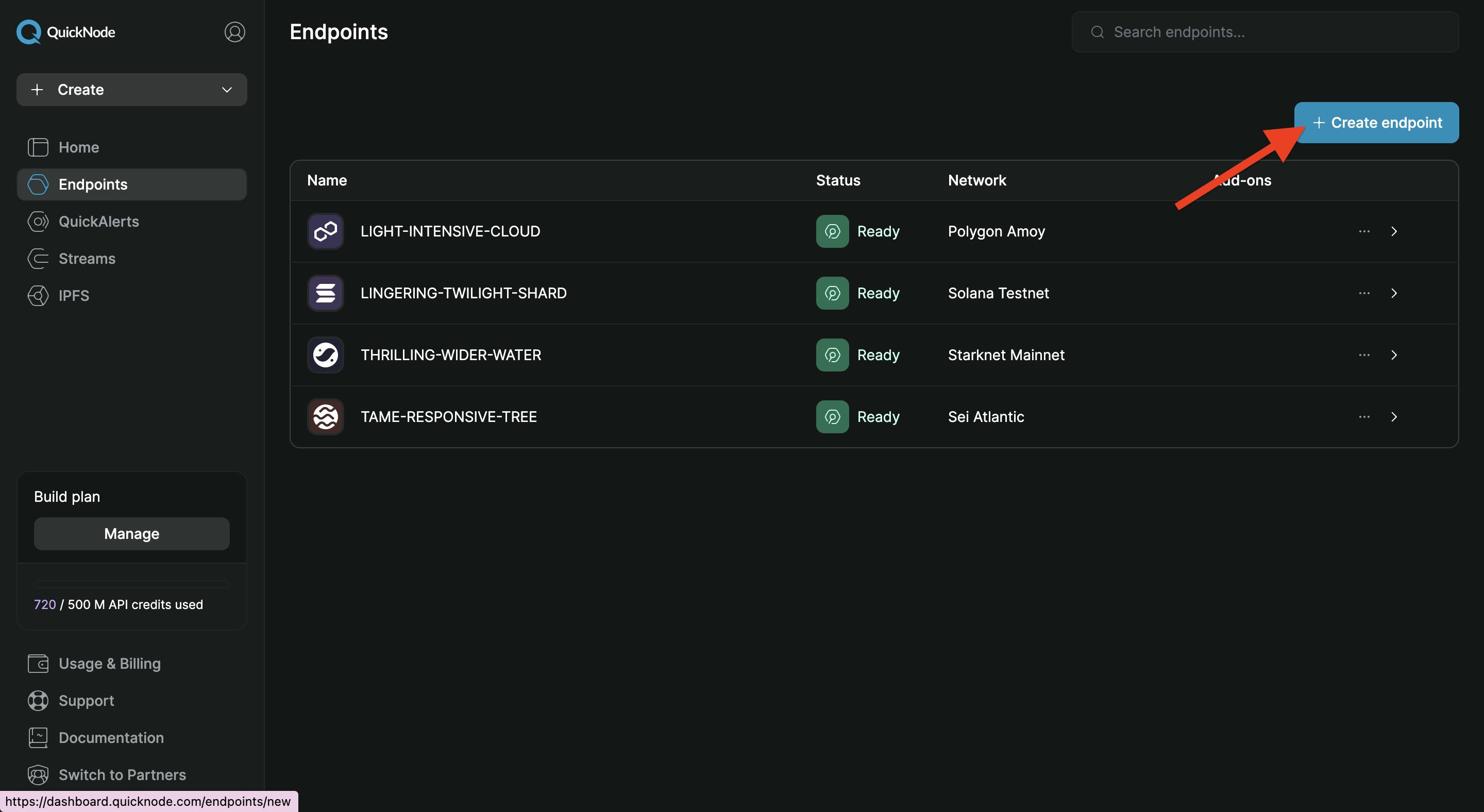
Task: Expand TAME-RESPONSIVE-TREE row chevron
Action: [1394, 417]
